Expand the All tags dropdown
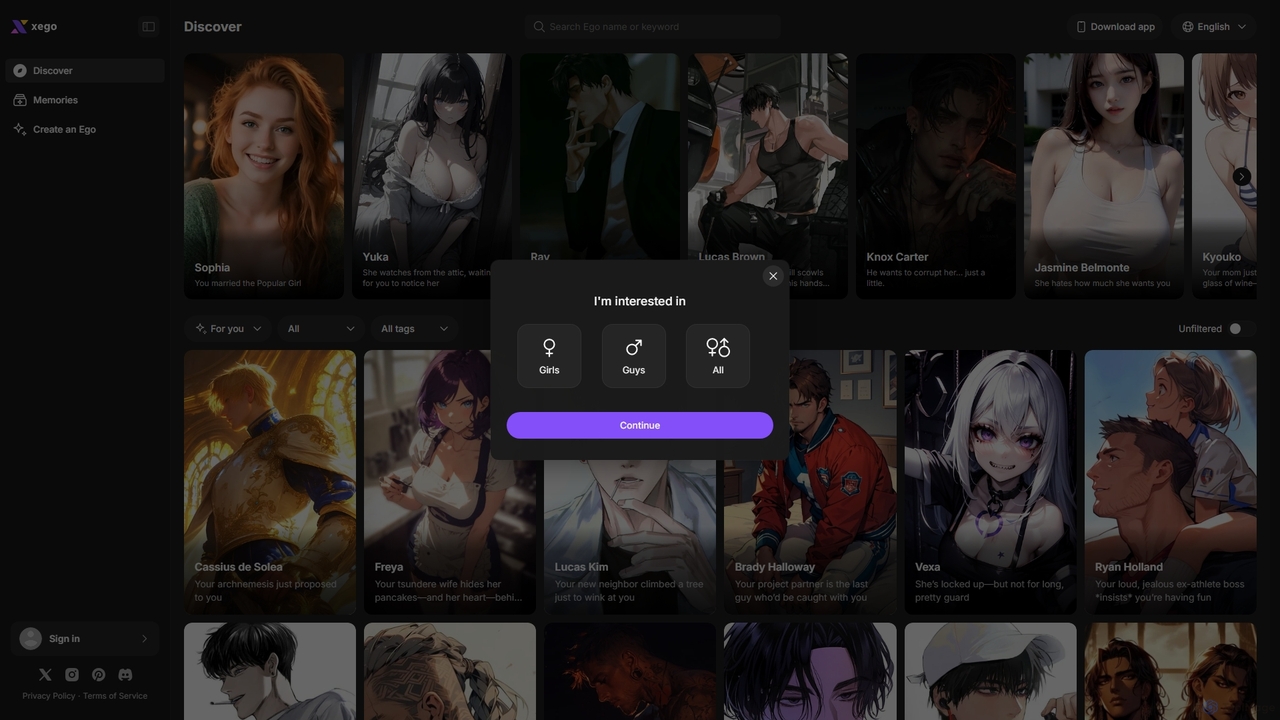Screen dimensions: 1280x720 (x=415, y=329)
